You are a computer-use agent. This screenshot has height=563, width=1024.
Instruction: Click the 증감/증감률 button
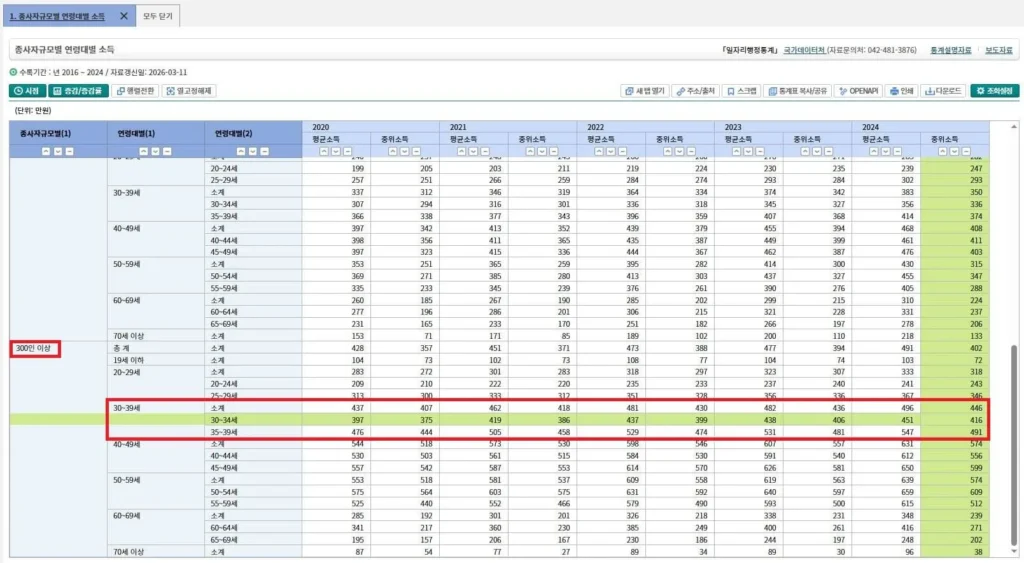point(78,91)
